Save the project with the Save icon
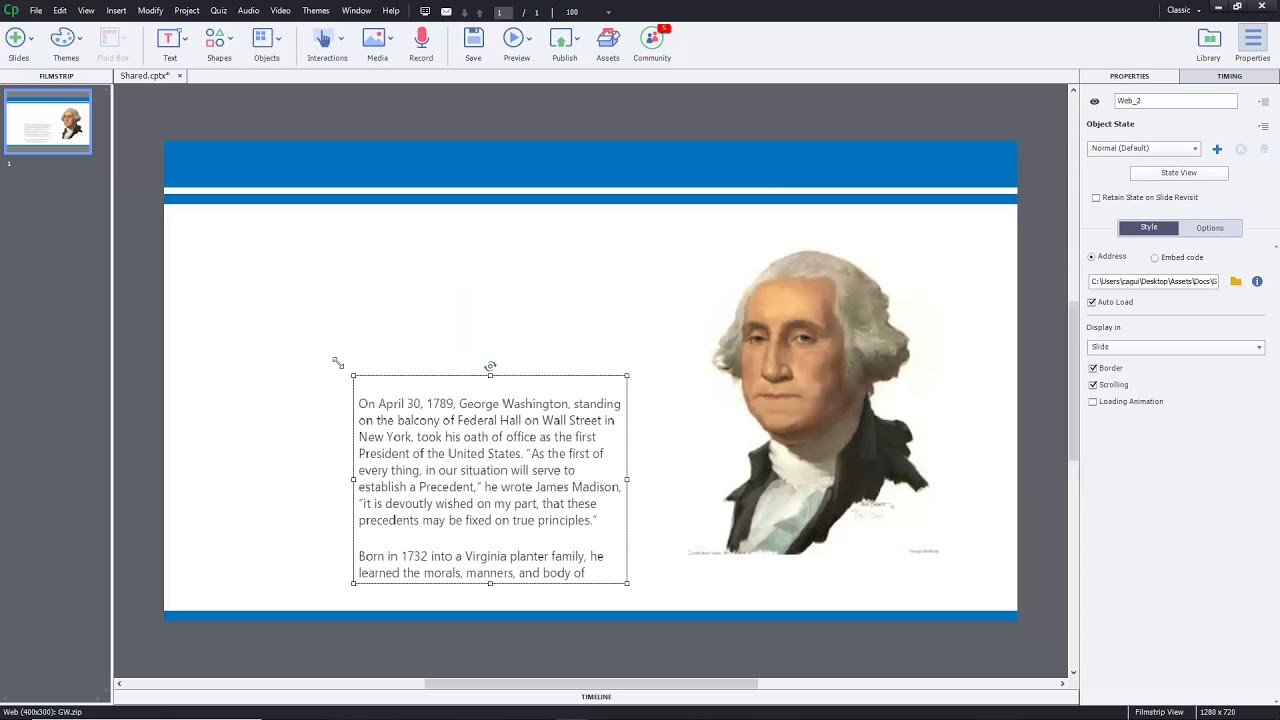Viewport: 1280px width, 720px height. [x=473, y=38]
